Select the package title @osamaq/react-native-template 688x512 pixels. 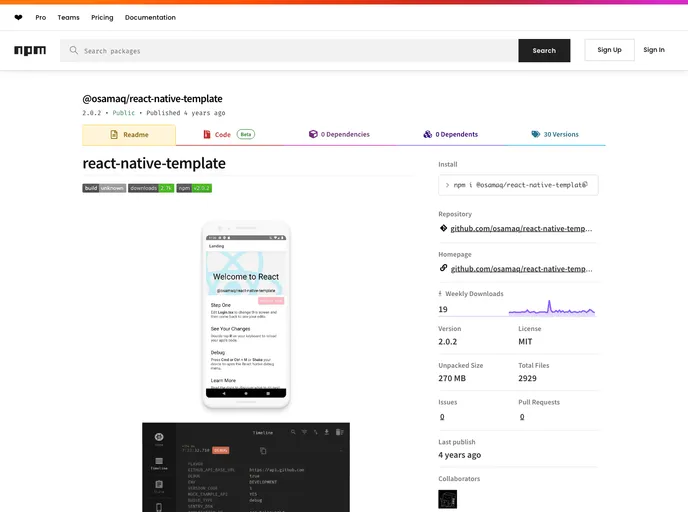[152, 99]
